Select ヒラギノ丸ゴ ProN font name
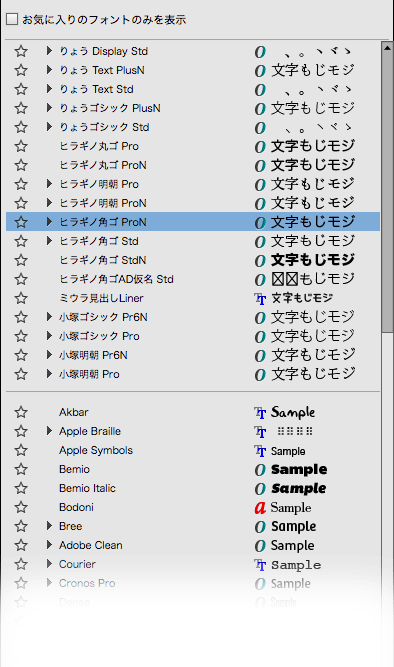 click(103, 165)
